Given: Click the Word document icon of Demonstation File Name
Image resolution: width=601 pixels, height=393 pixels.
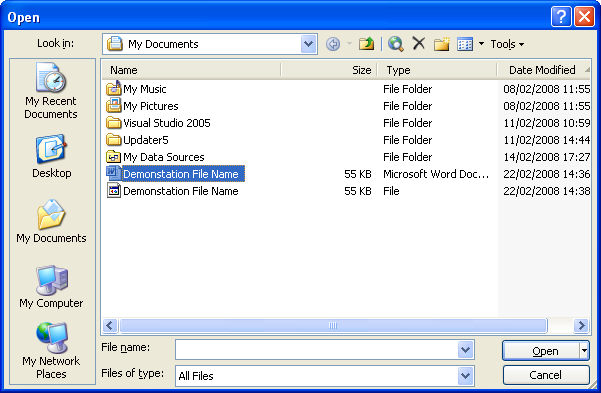Looking at the screenshot, I should (113, 173).
